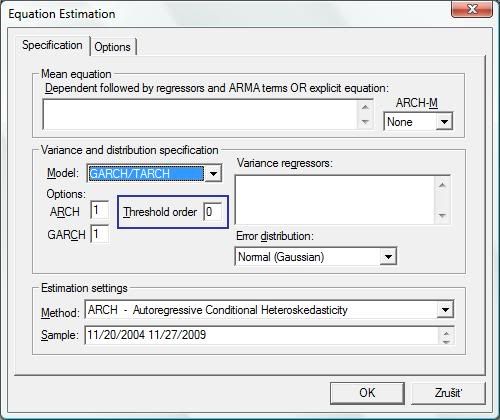Image resolution: width=500 pixels, height=420 pixels.
Task: Click the mean equation text box
Action: click(200, 115)
